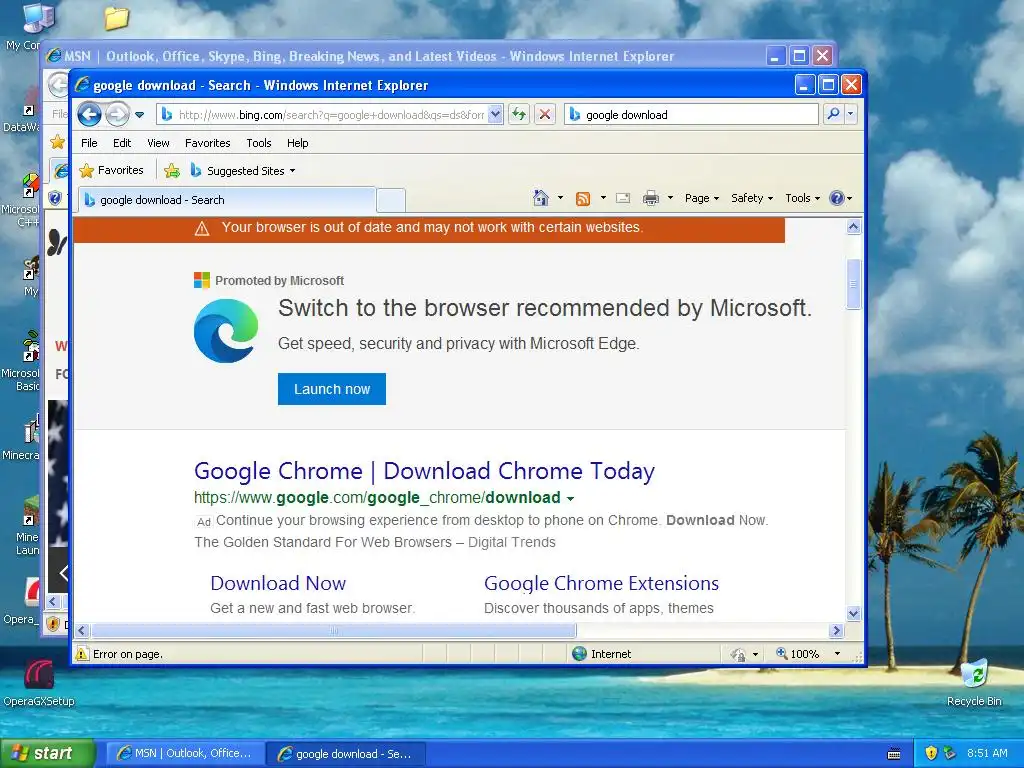Viewport: 1024px width, 768px height.
Task: Open the View menu
Action: pos(158,143)
